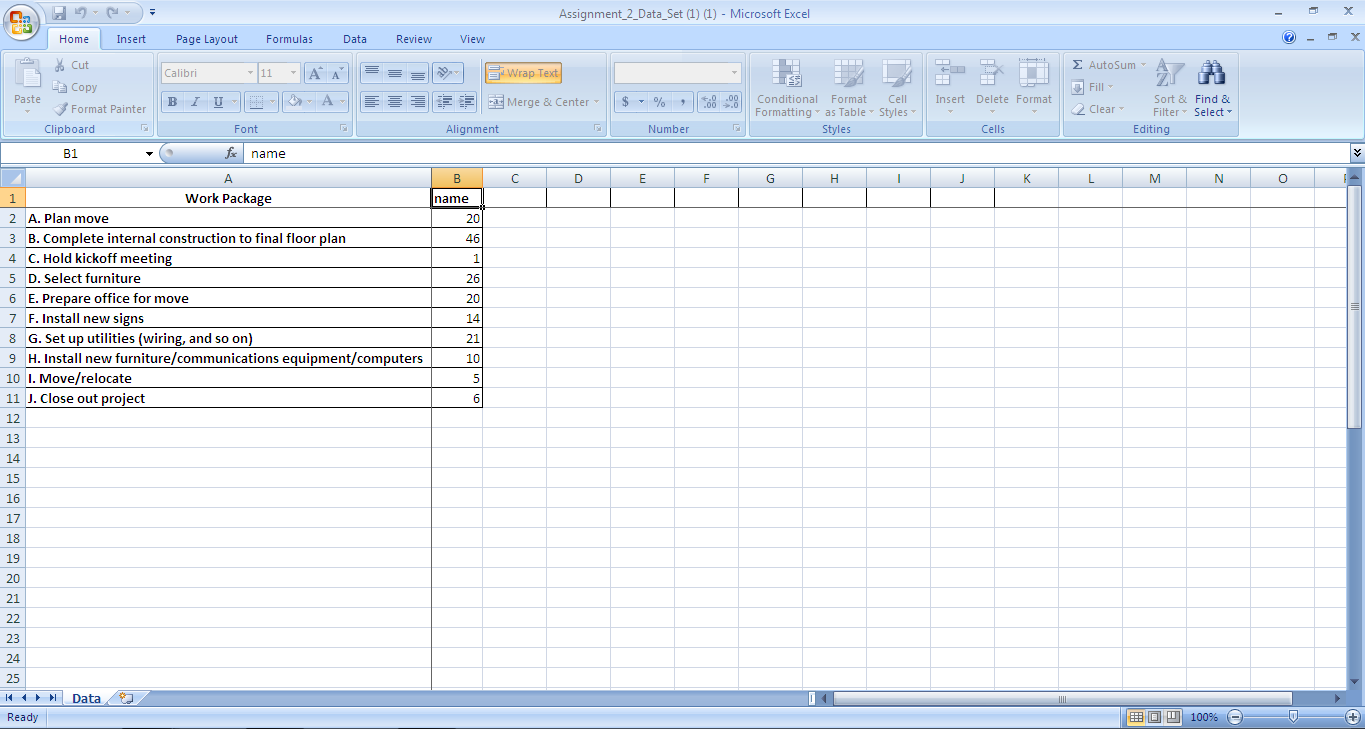Expand the Borders dropdown arrow
Image resolution: width=1365 pixels, height=729 pixels.
click(x=272, y=102)
